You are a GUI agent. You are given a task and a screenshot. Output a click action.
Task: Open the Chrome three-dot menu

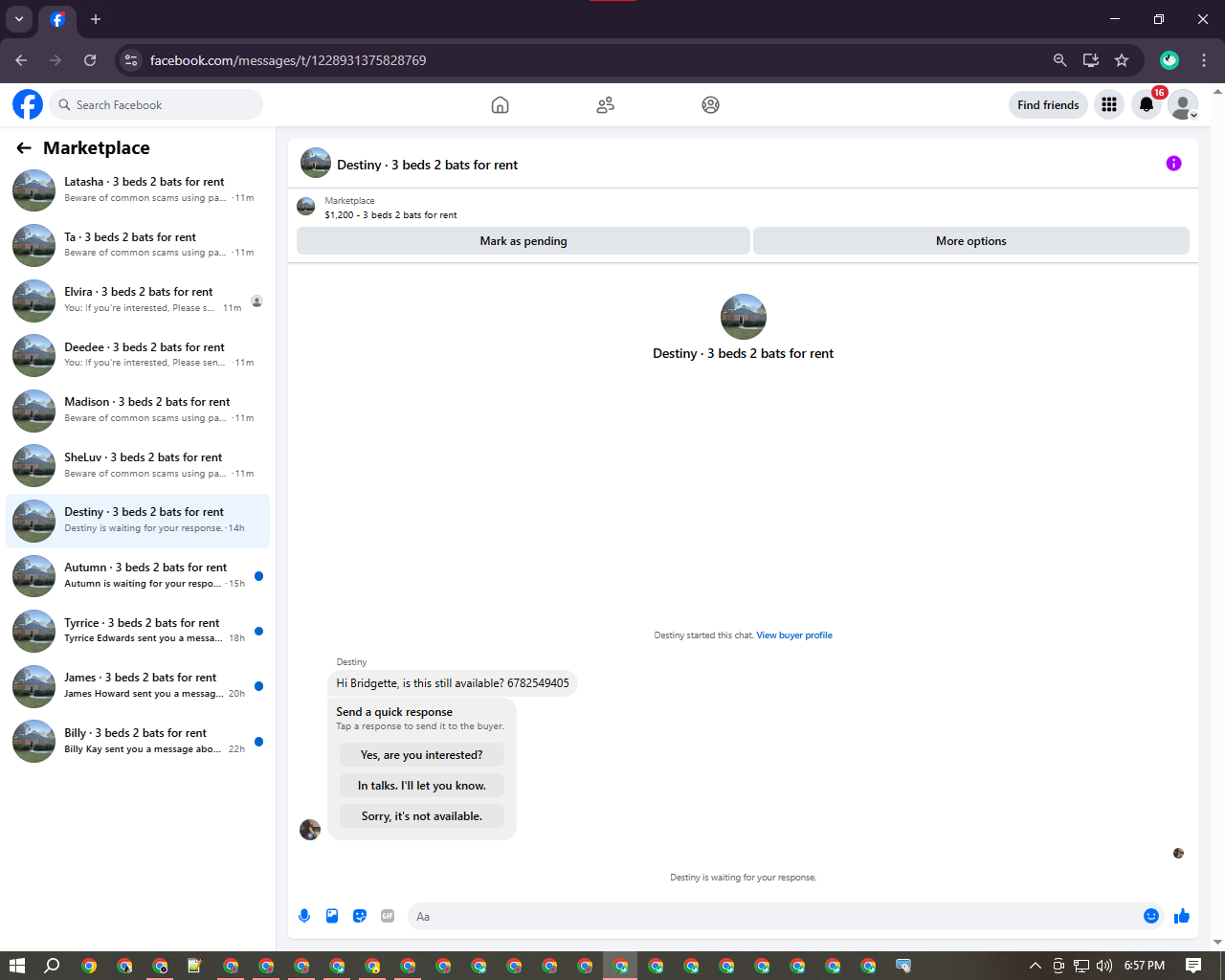pos(1204,60)
